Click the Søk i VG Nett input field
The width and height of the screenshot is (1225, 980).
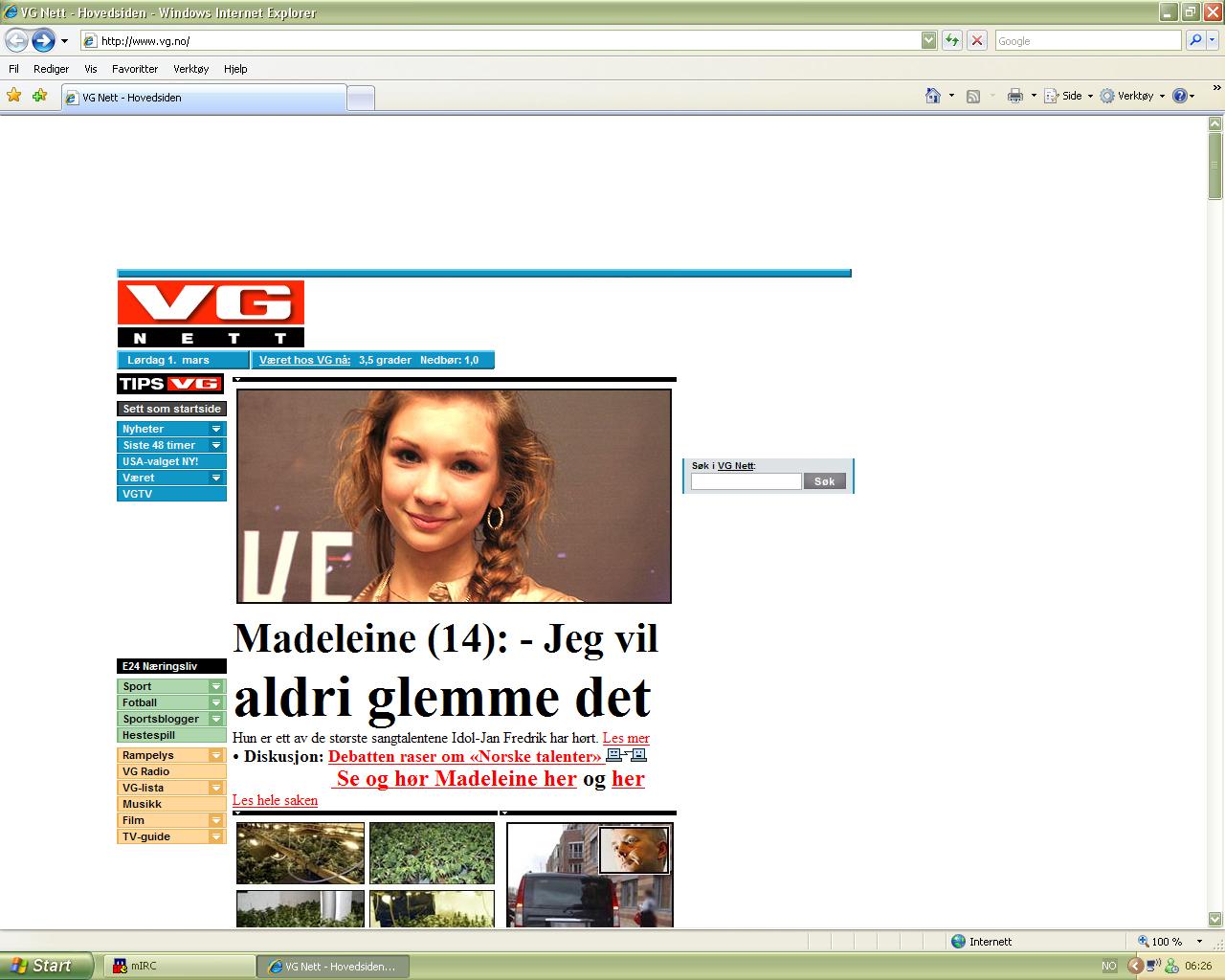click(x=746, y=481)
